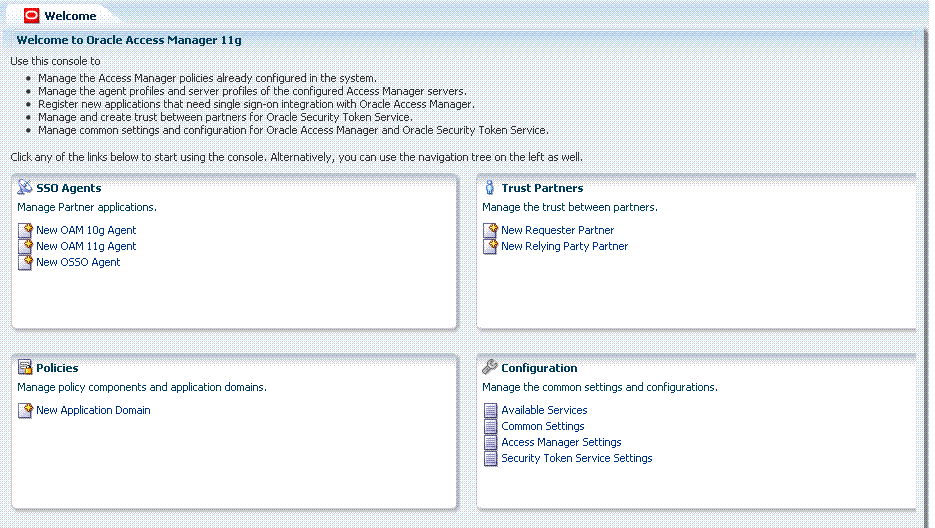Click the Security Token Service Settings icon
Screen dimensions: 935x528
(x=490, y=459)
